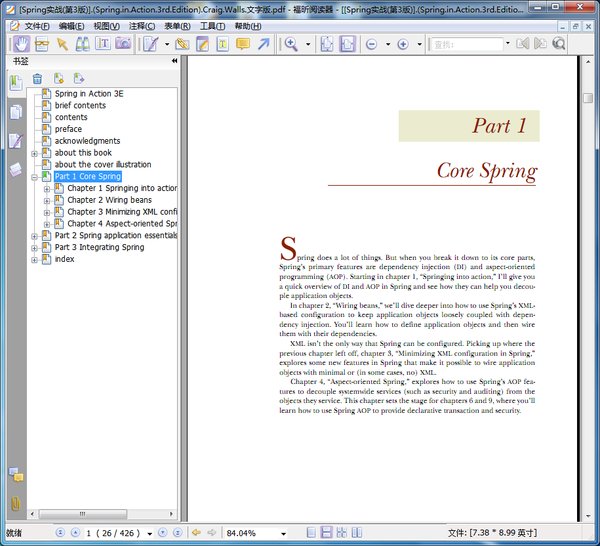Expand the index bookmark node
This screenshot has height=546, width=600.
[x=34, y=260]
